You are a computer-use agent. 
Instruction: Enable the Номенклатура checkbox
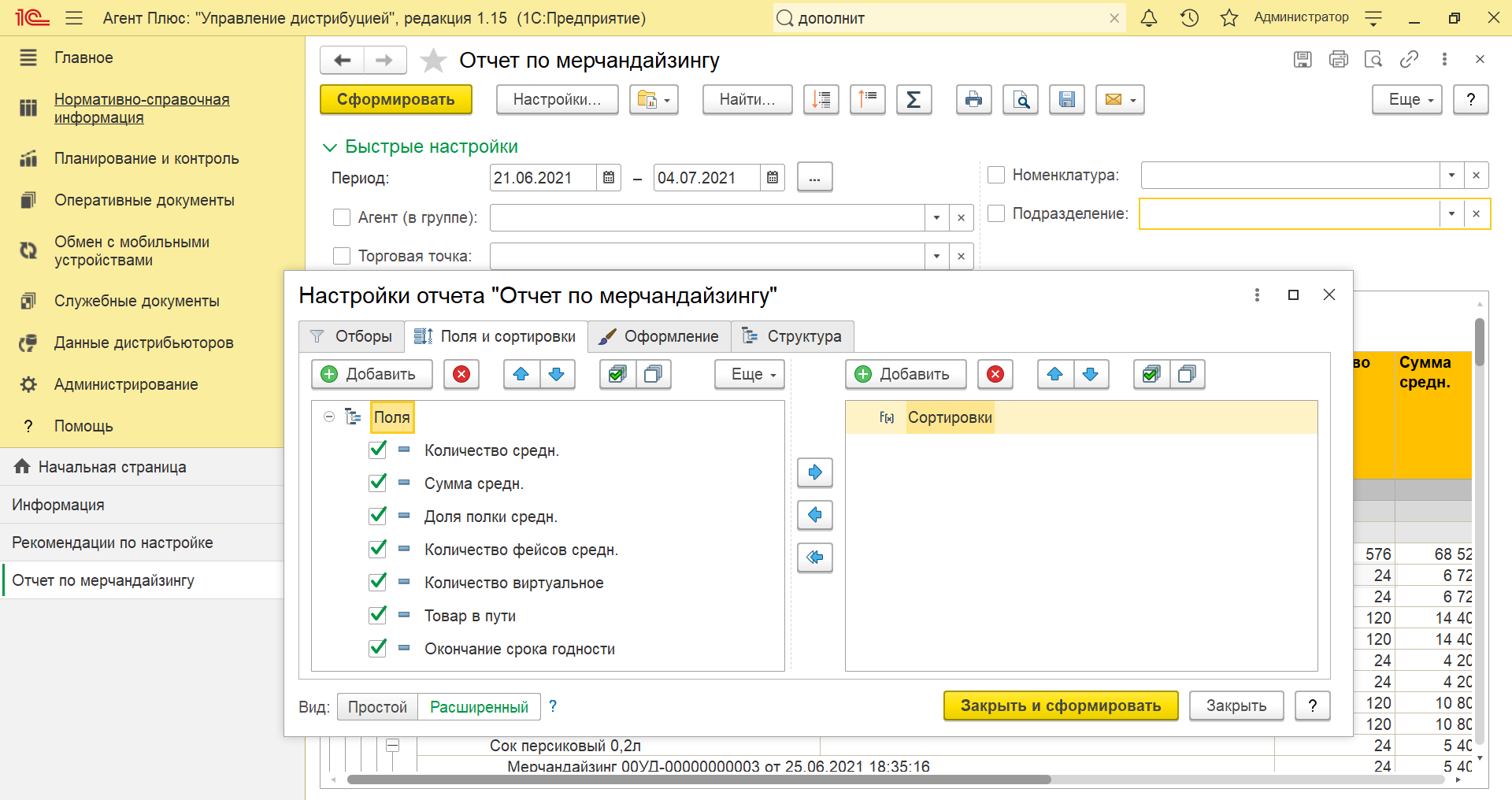pyautogui.click(x=996, y=175)
